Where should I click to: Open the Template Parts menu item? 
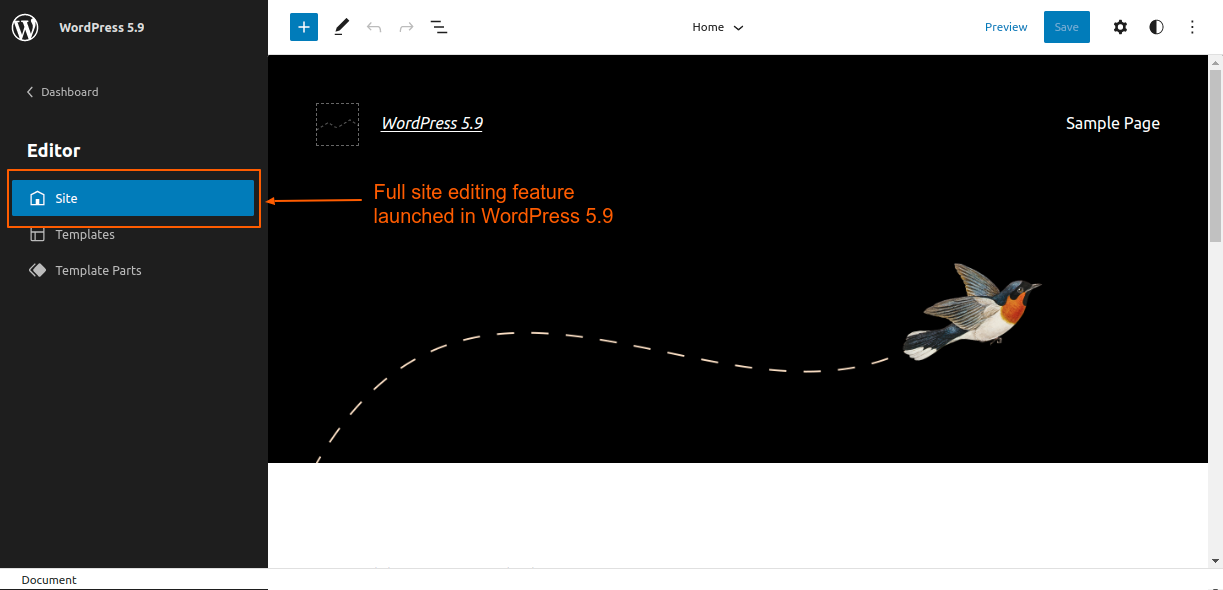click(133, 270)
